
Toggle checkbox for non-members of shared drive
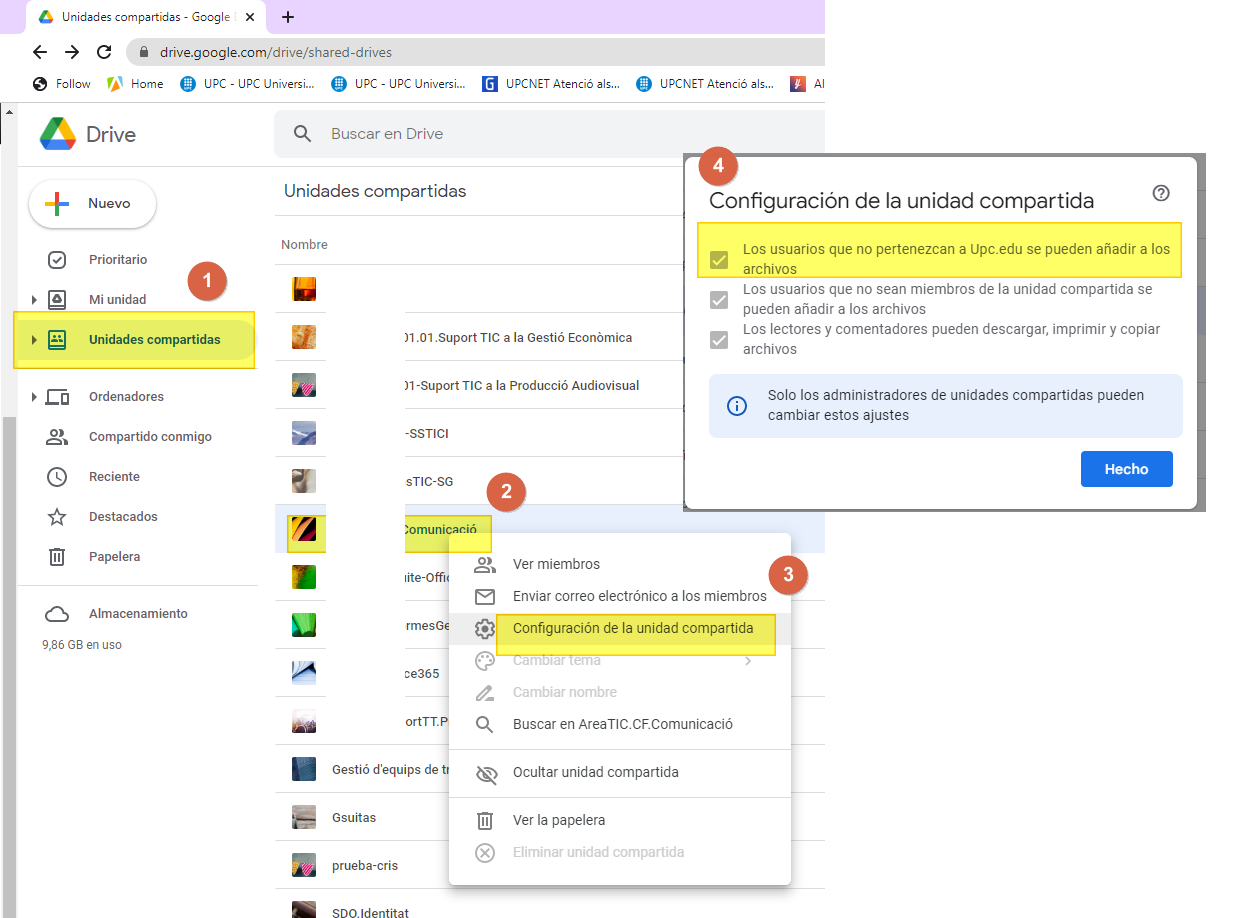tap(719, 300)
